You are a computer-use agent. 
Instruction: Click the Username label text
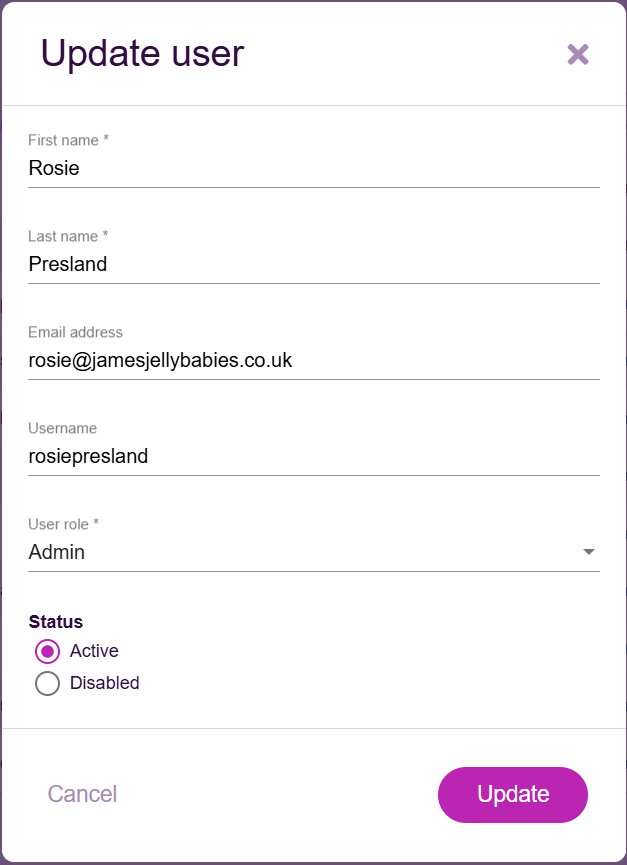tap(62, 428)
